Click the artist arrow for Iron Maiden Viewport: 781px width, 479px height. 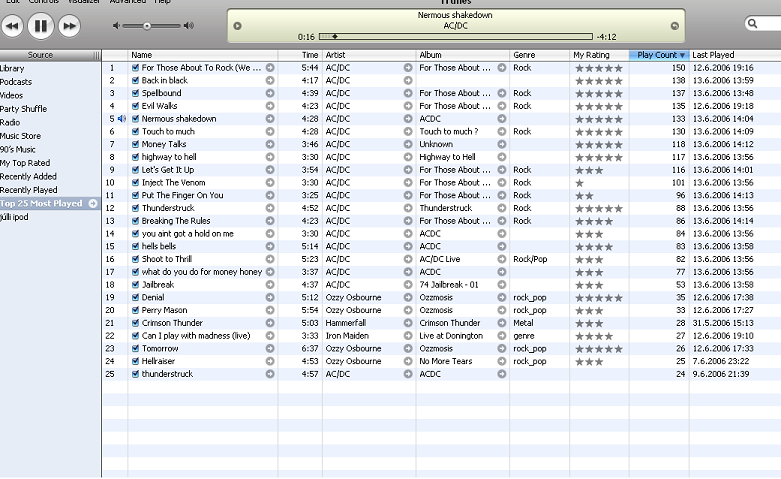point(408,336)
